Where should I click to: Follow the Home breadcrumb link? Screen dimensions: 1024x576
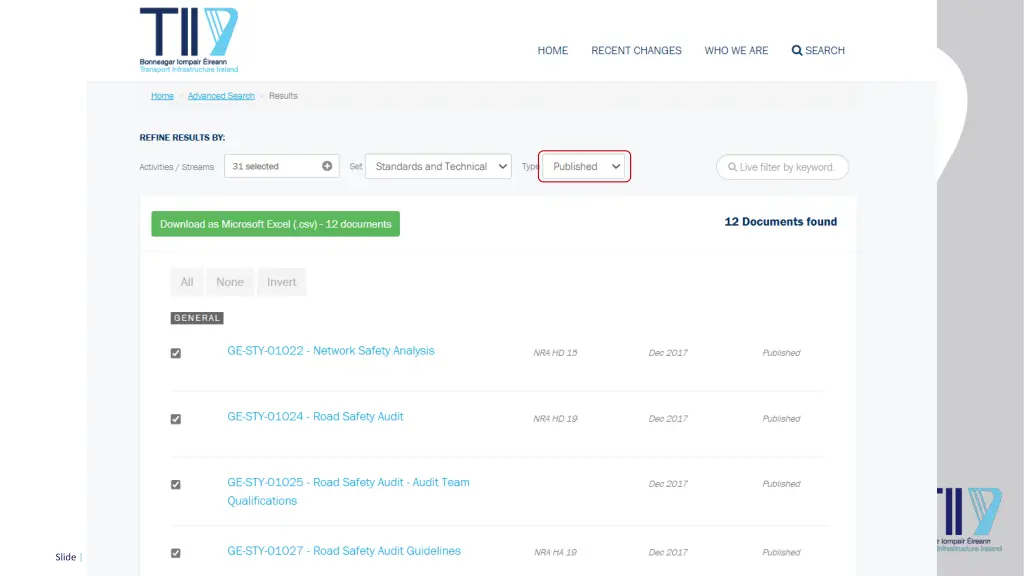pyautogui.click(x=162, y=95)
